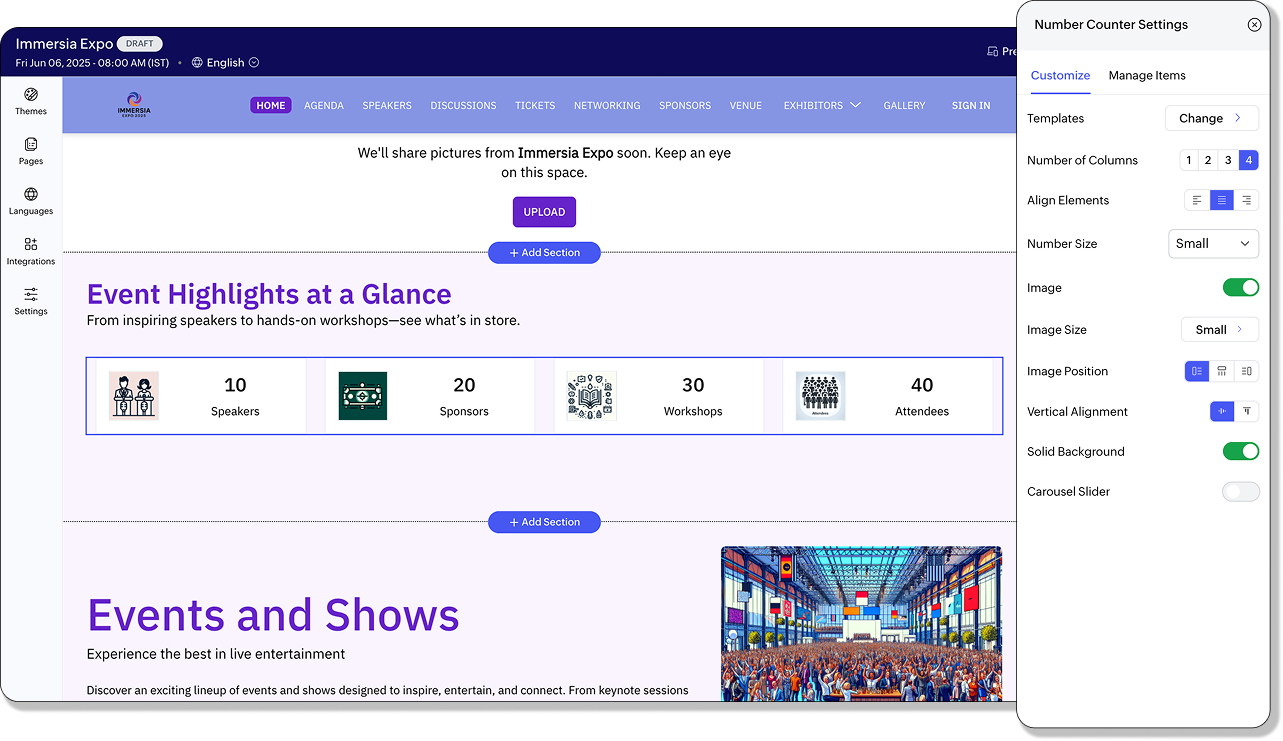The height and width of the screenshot is (741, 1283).
Task: Click the Sponsors counter image
Action: [x=363, y=396]
